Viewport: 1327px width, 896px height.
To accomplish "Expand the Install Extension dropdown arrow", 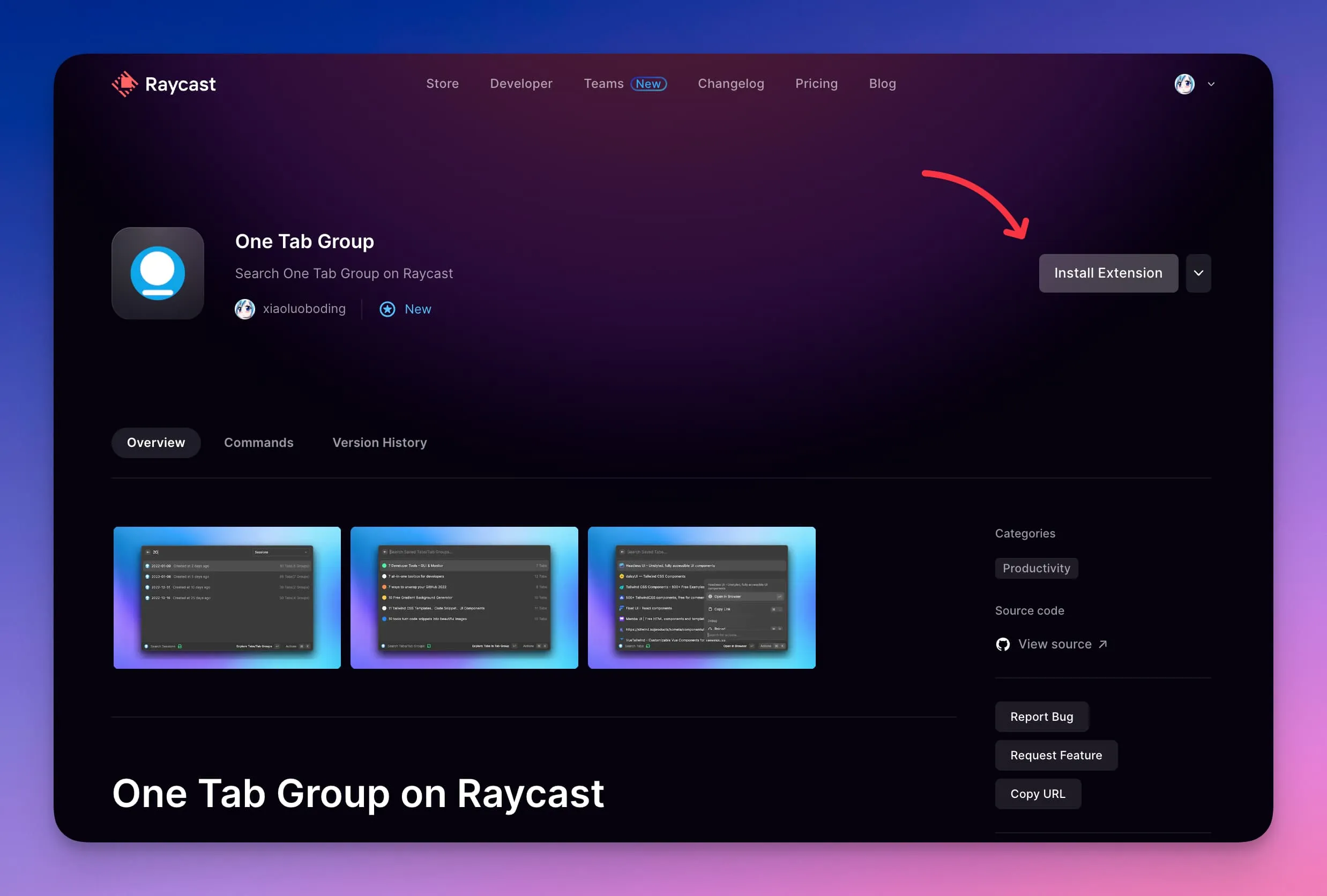I will click(1199, 273).
